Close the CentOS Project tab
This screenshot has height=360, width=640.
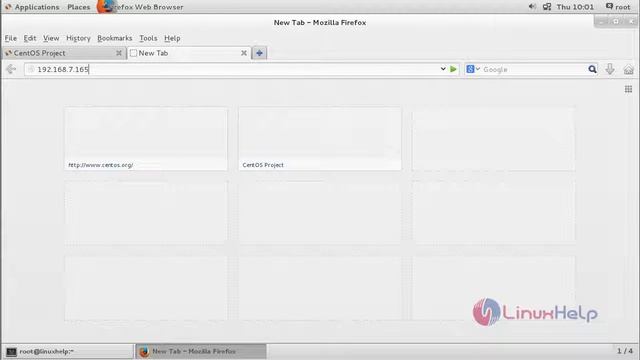coord(119,53)
